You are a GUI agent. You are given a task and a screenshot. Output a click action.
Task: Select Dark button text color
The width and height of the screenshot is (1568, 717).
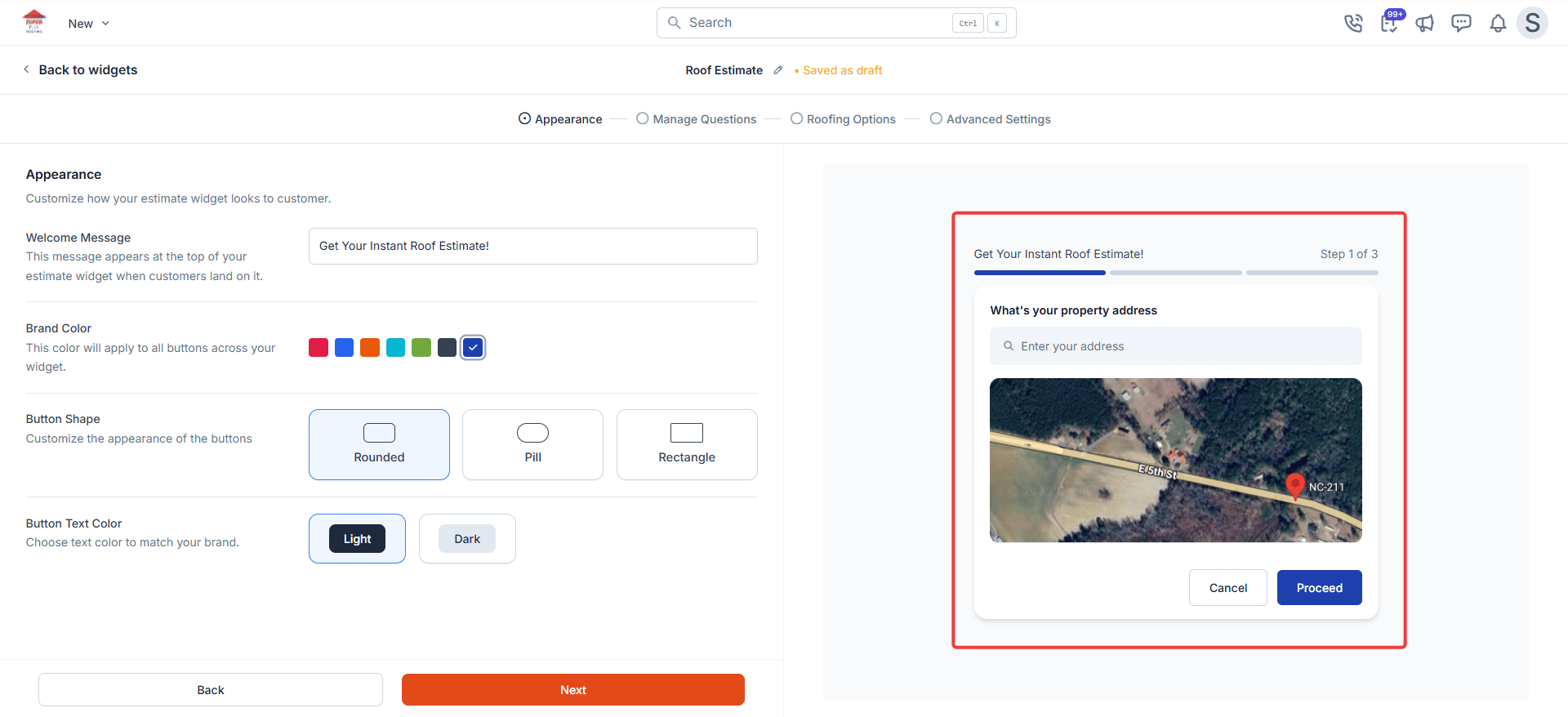tap(467, 538)
